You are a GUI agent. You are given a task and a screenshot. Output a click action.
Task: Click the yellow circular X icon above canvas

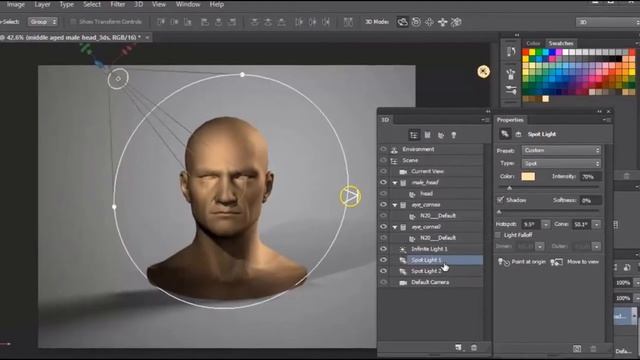[483, 72]
